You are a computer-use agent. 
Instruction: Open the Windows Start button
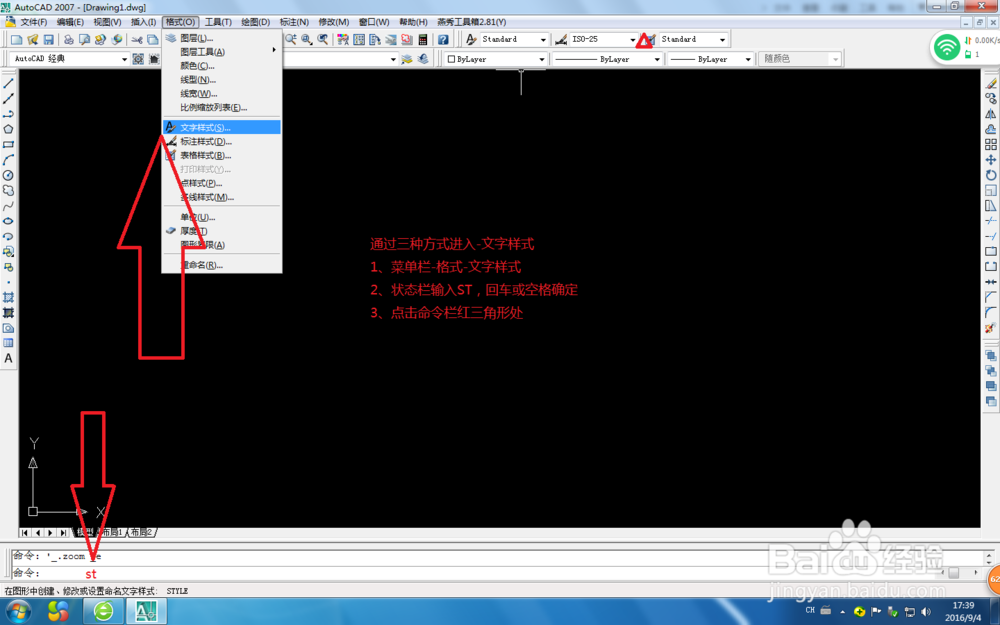coord(18,612)
